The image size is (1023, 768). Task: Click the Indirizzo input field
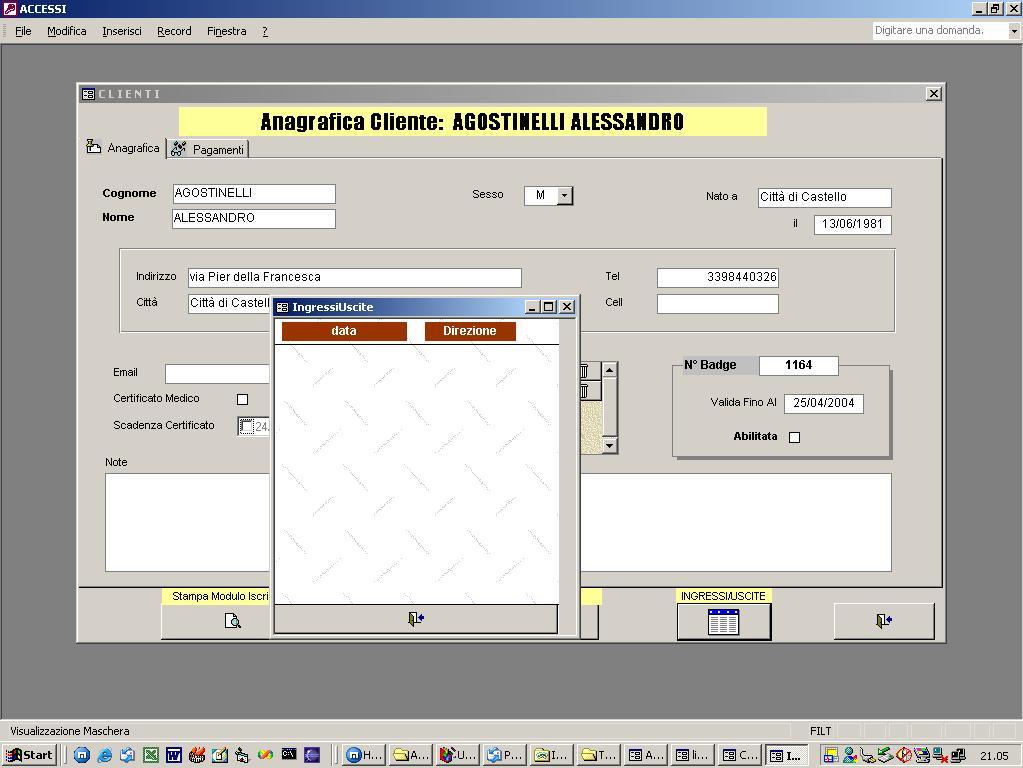354,277
